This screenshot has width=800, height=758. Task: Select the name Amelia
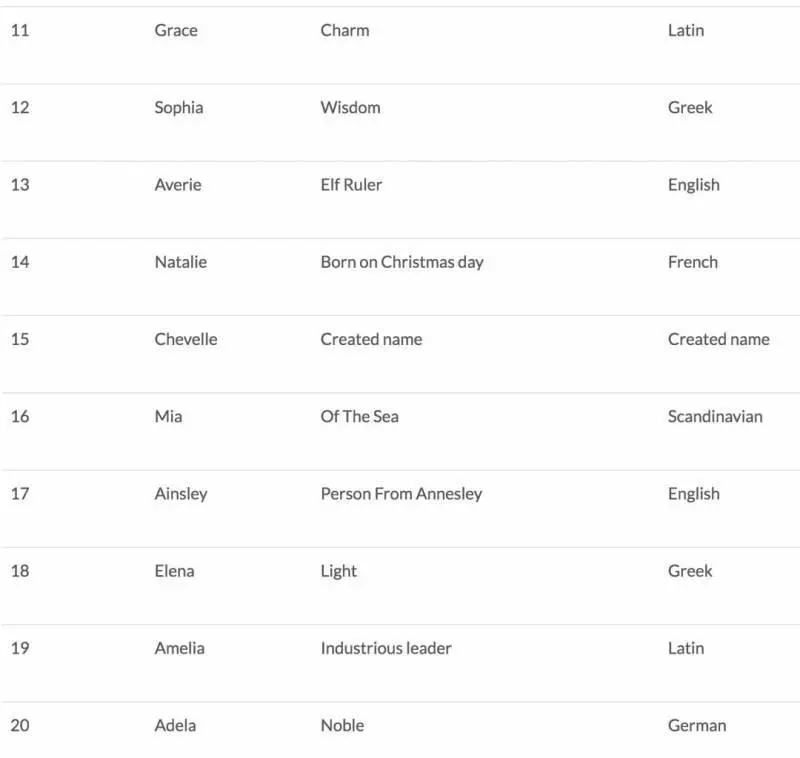180,648
